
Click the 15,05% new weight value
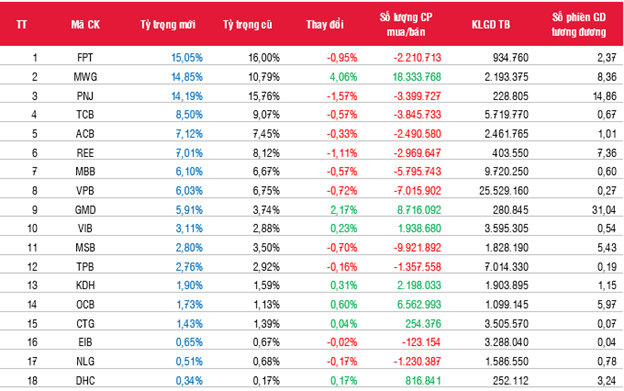tap(187, 58)
